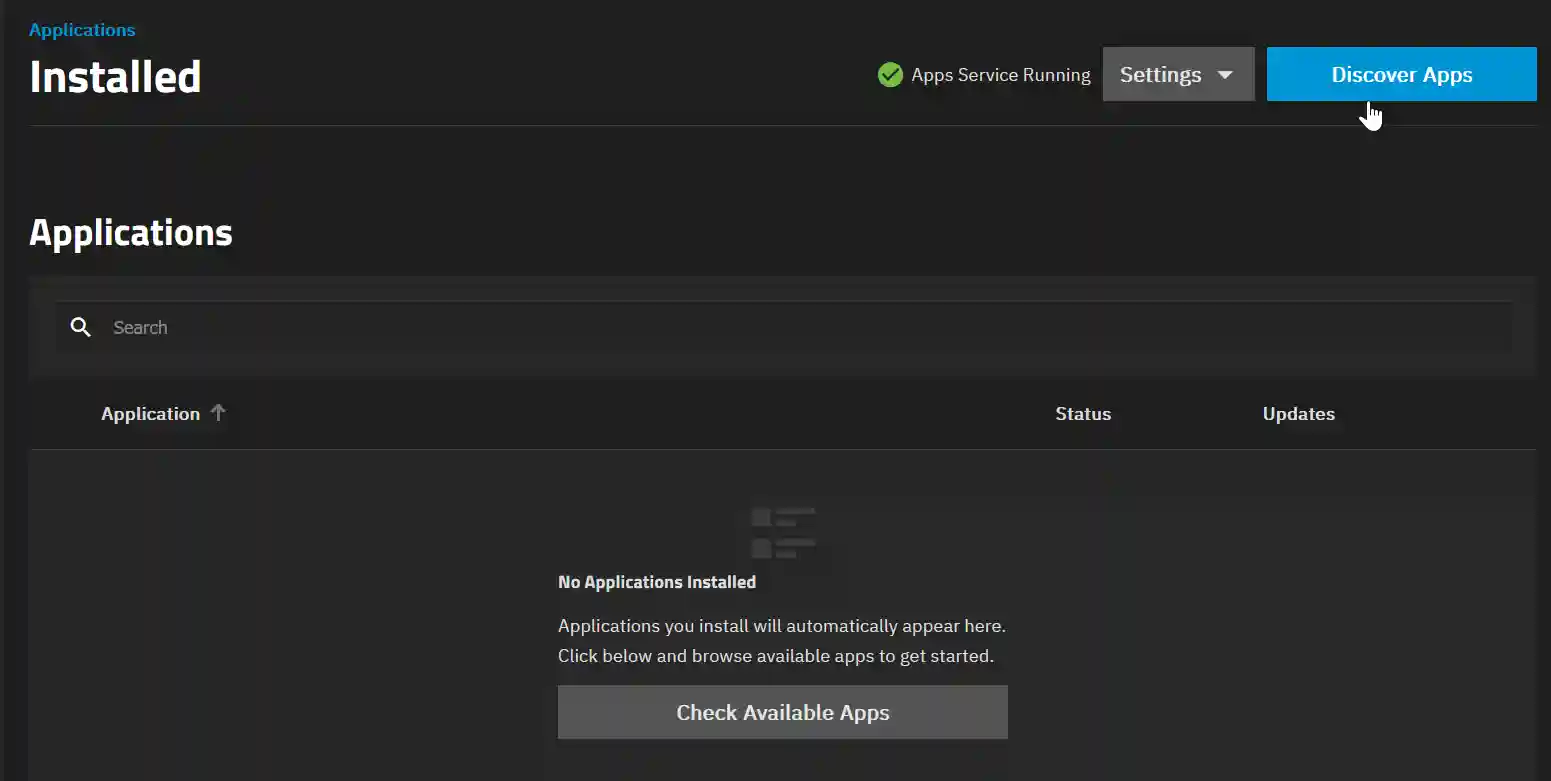Click the No Applications Installed message

pos(657,581)
